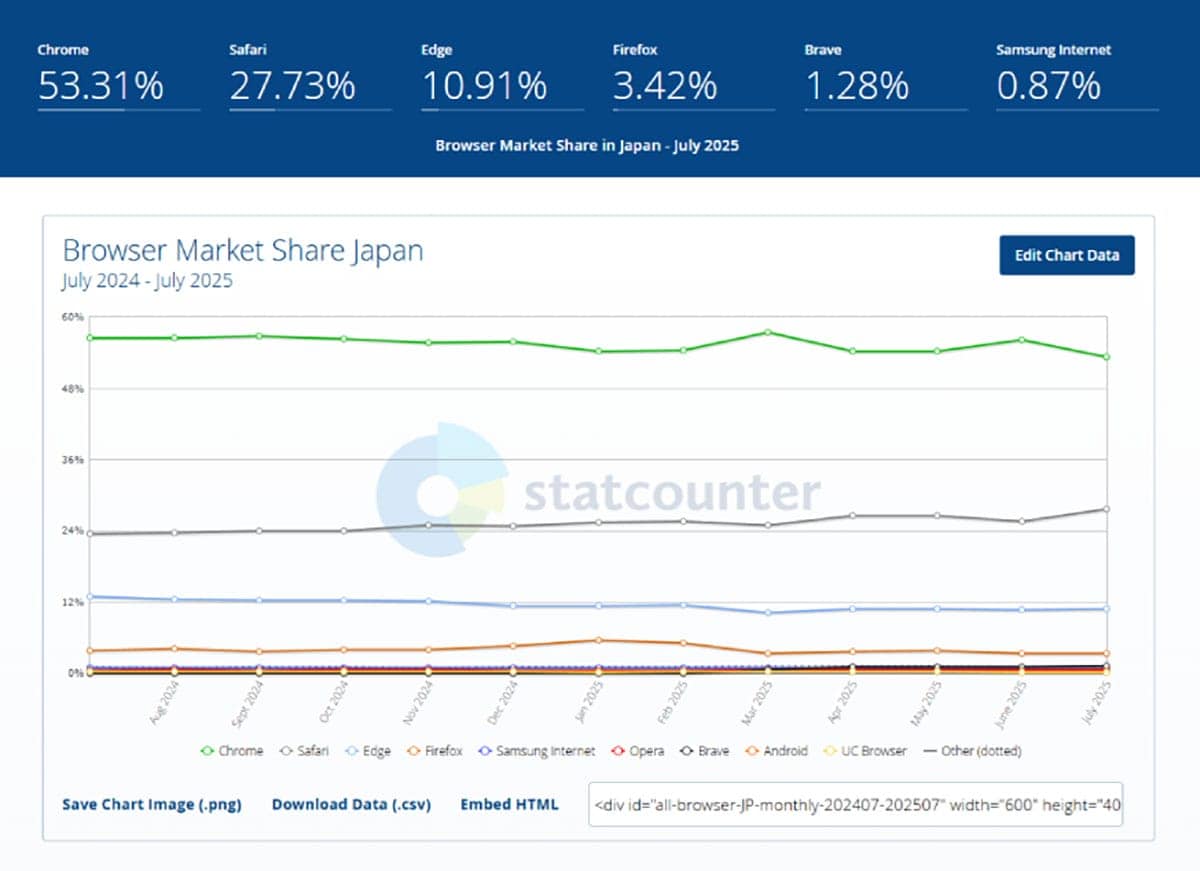Toggle the Edge legend entry
Viewport: 1200px width, 871px height.
pos(369,750)
